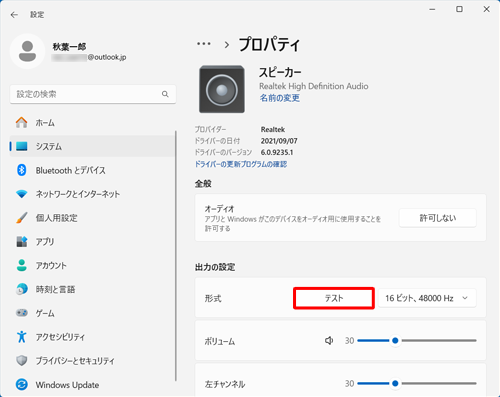Click the アプリ grid icon
The height and width of the screenshot is (397, 500).
coord(22,242)
